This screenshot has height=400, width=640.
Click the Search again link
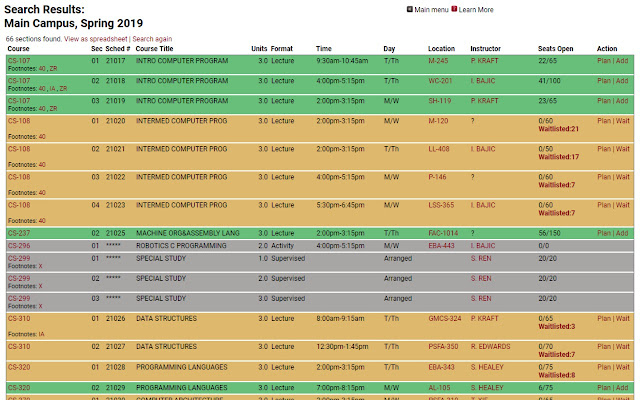tap(152, 39)
